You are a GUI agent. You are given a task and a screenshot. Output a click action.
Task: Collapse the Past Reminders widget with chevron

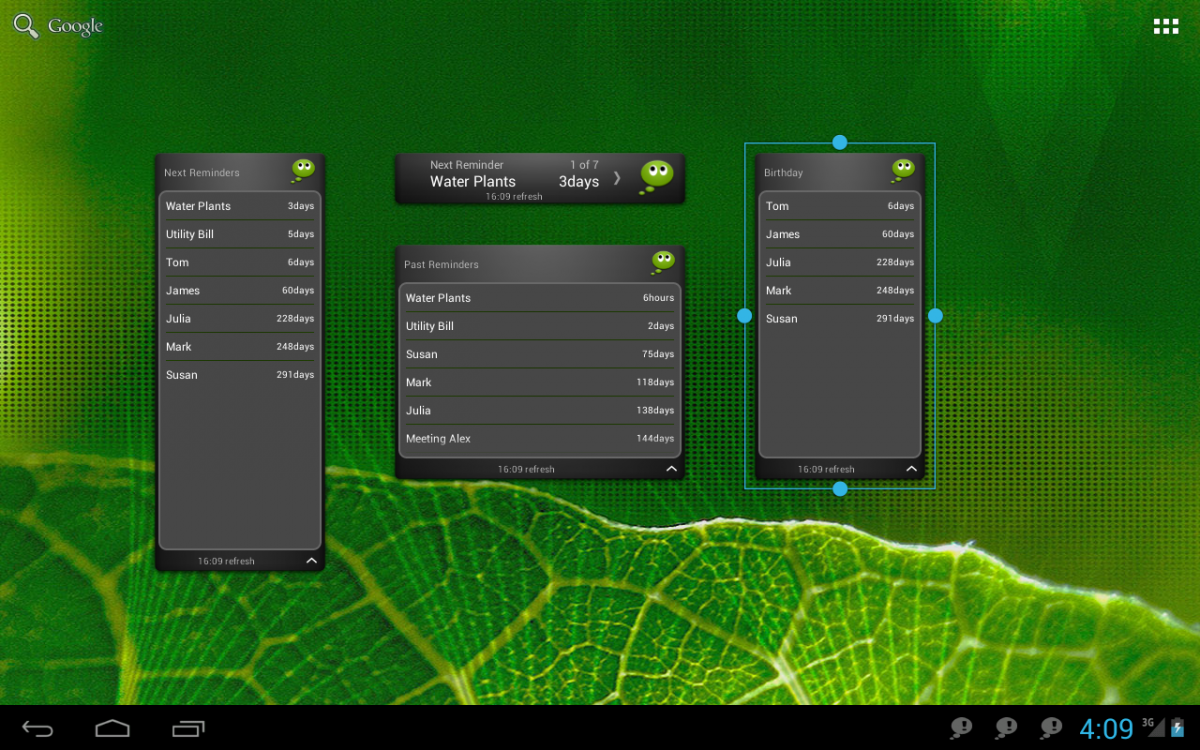pyautogui.click(x=671, y=469)
